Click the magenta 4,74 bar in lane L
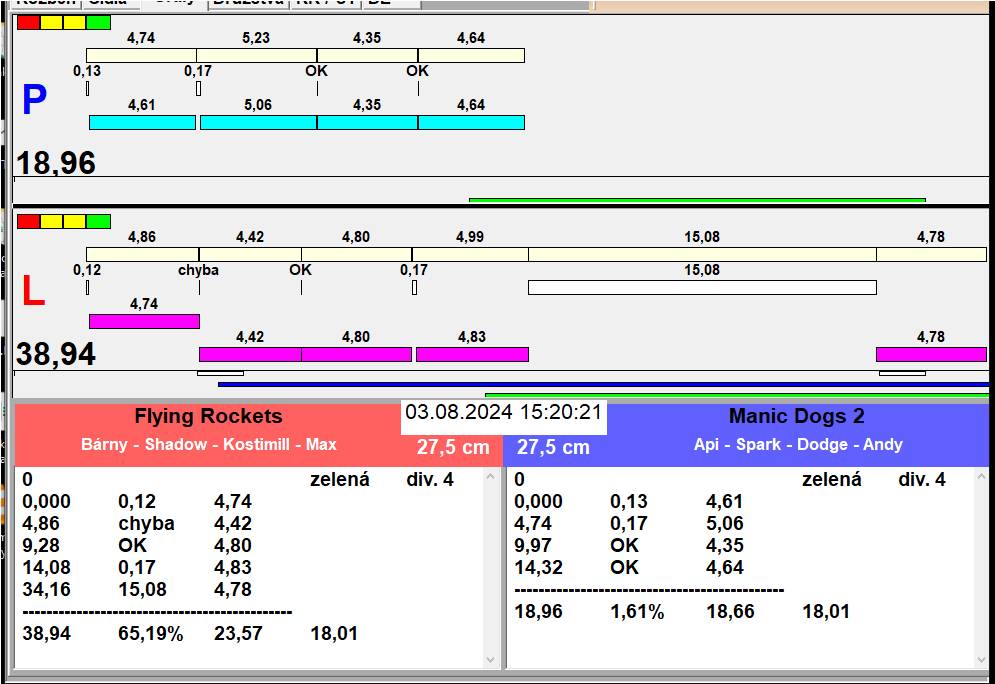 [144, 321]
